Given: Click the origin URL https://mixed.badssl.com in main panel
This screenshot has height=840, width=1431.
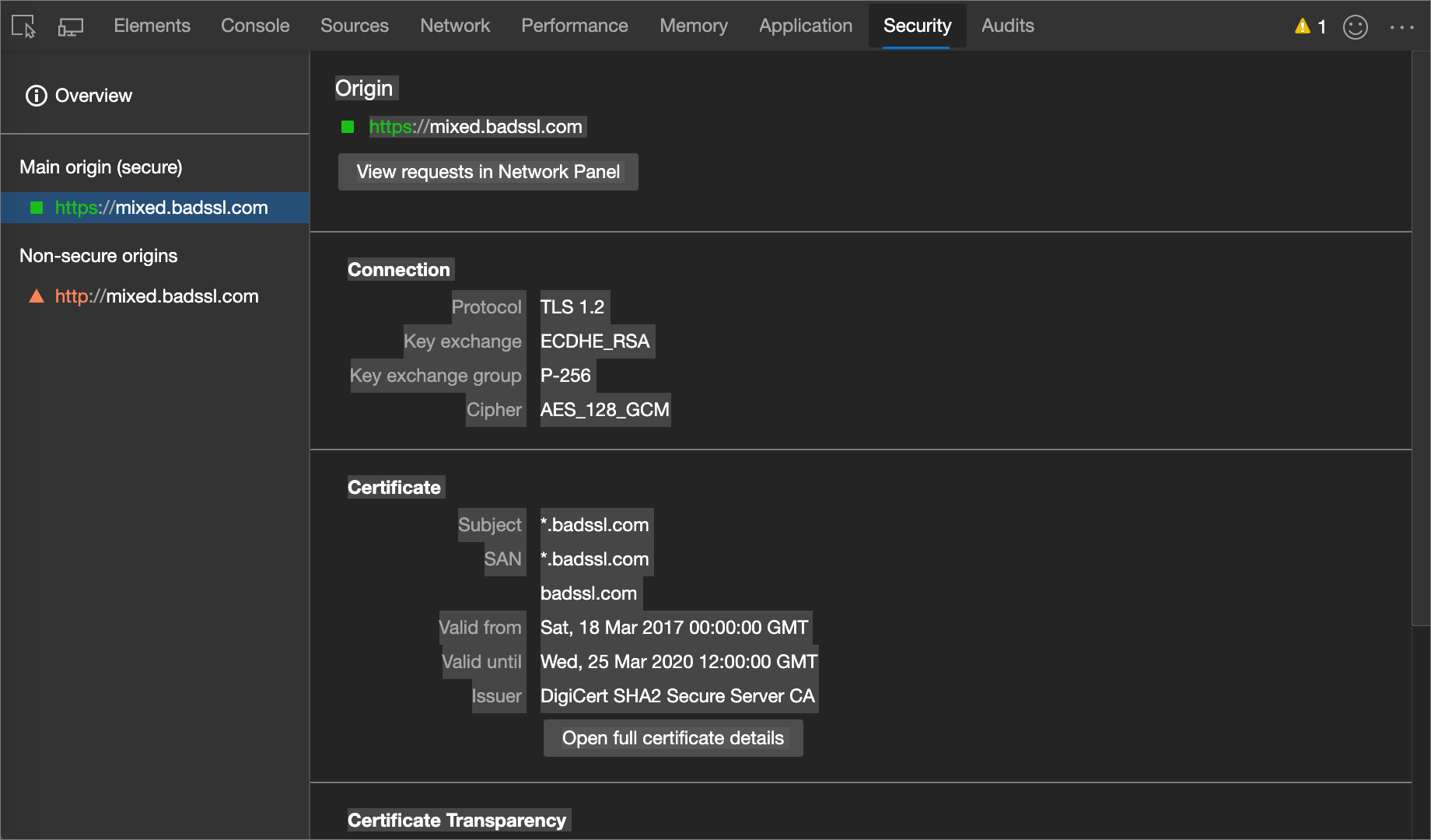Looking at the screenshot, I should 475,127.
